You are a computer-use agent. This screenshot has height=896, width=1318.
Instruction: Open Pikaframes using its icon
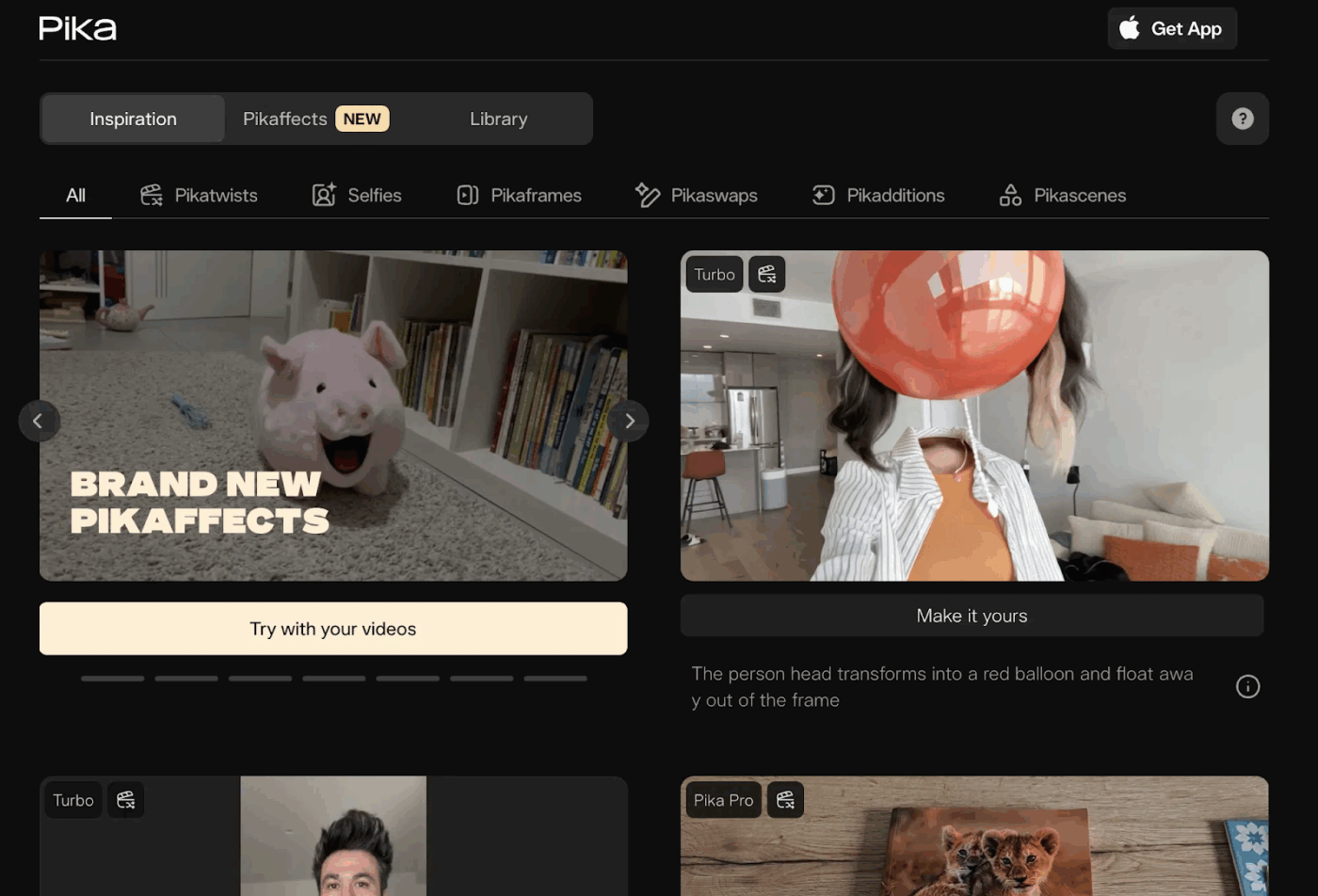pos(468,195)
